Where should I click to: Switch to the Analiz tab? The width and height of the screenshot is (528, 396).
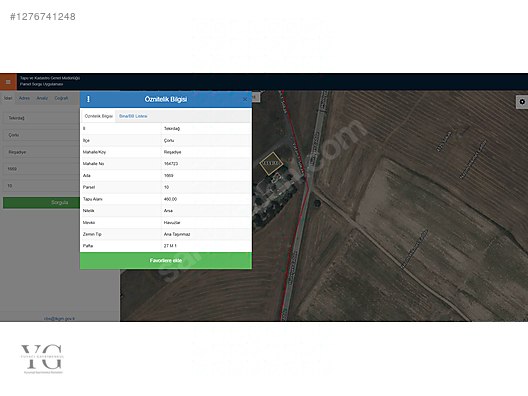(42, 98)
